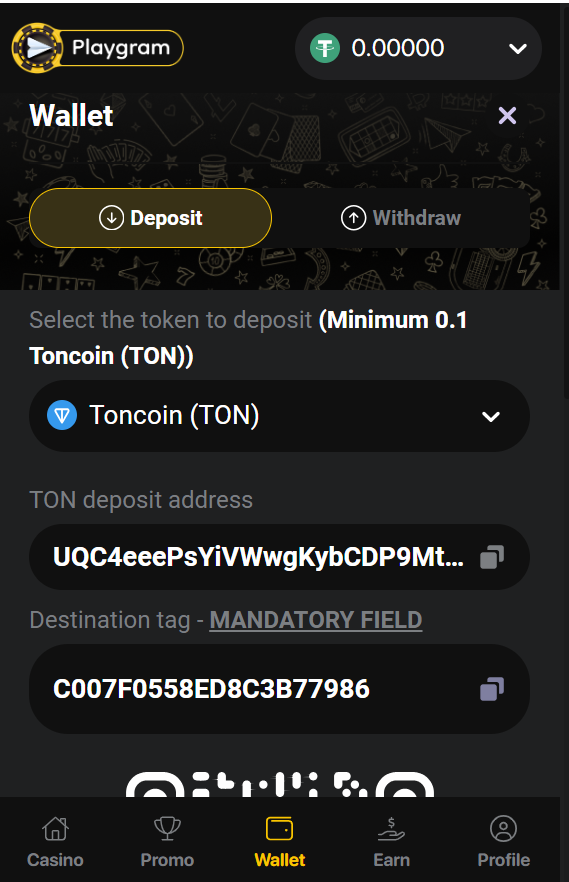Open the Toncoin (TON) token dropdown
569x882 pixels.
point(279,416)
